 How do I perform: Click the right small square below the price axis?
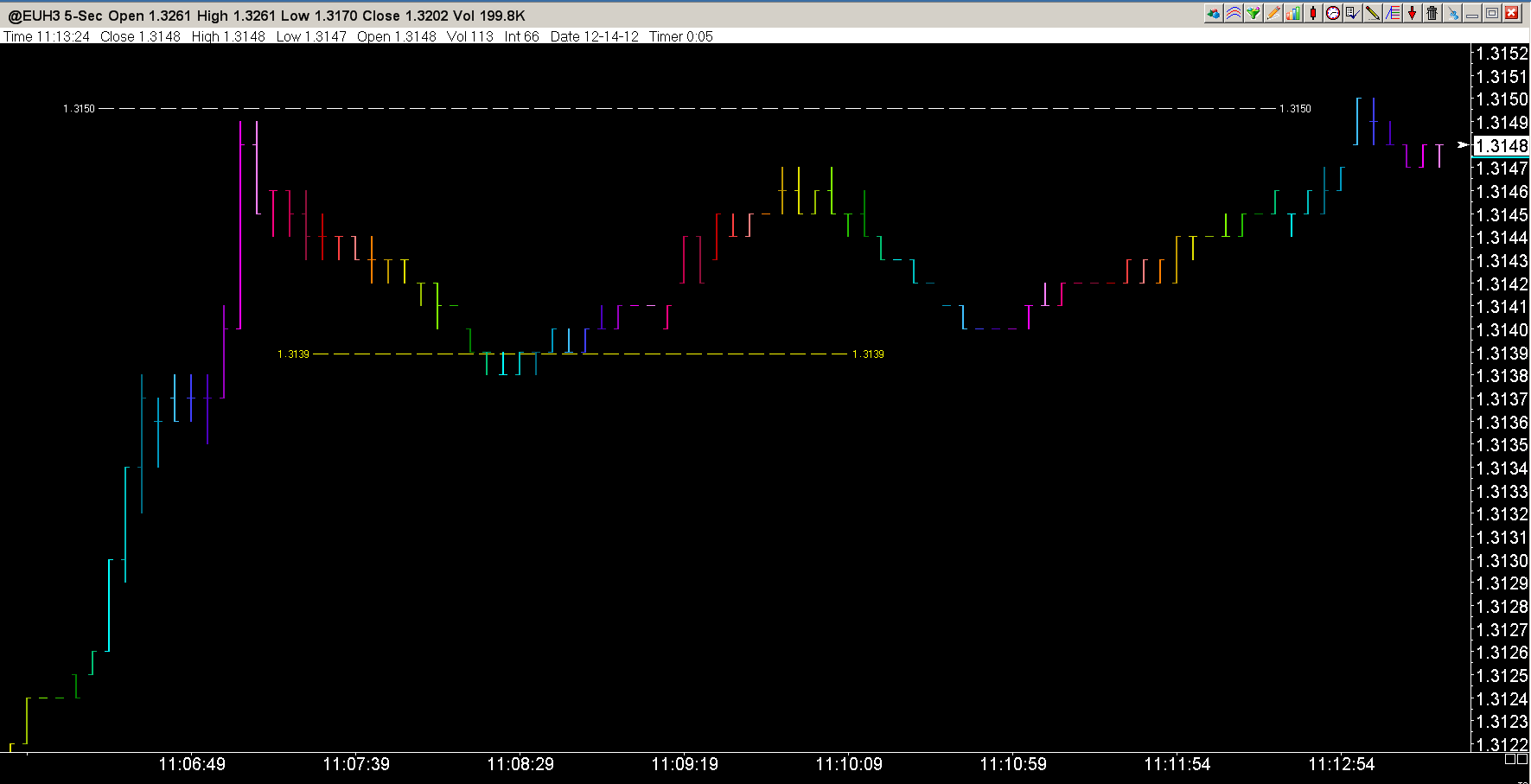[x=1521, y=759]
